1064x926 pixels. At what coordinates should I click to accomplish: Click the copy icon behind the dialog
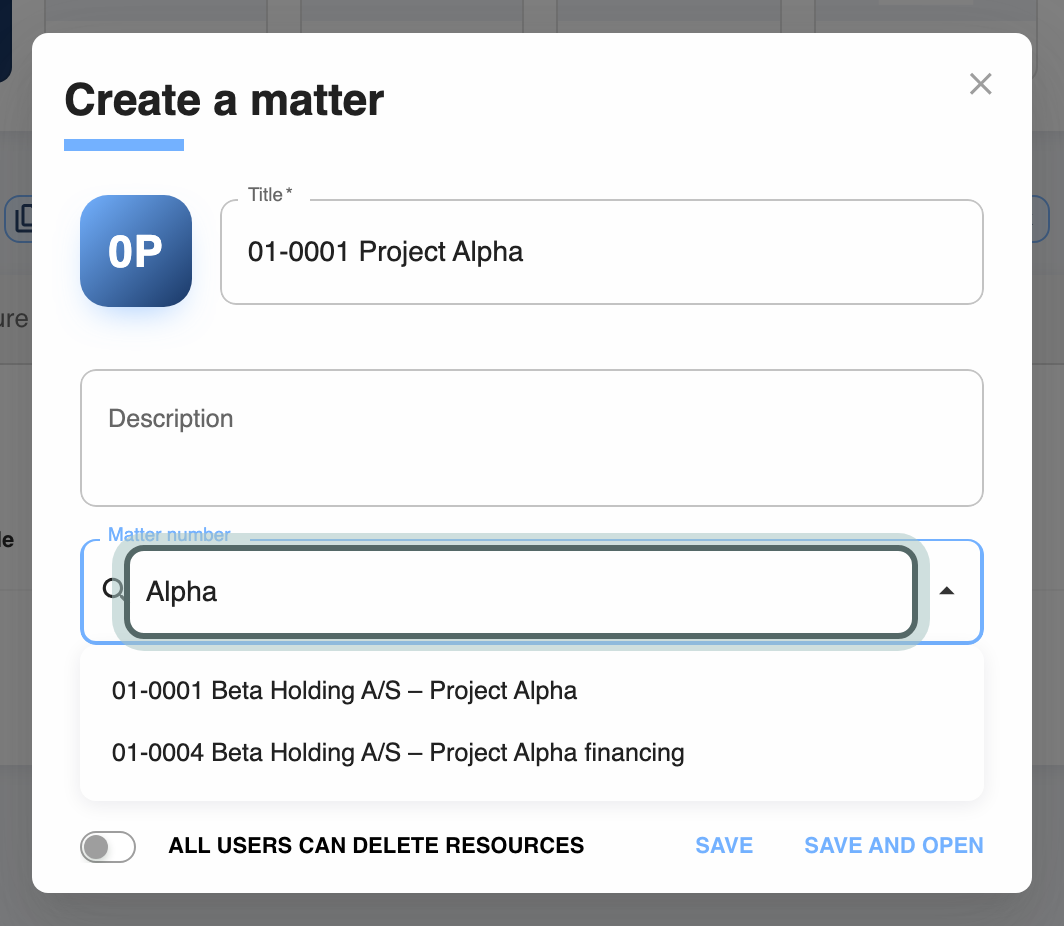[23, 218]
